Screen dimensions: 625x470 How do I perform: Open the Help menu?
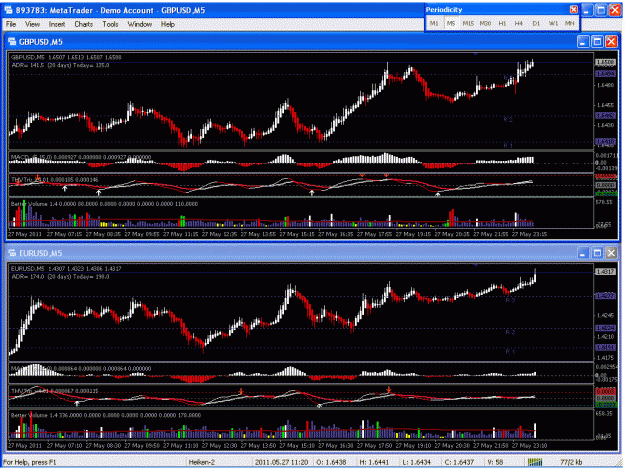pos(168,24)
